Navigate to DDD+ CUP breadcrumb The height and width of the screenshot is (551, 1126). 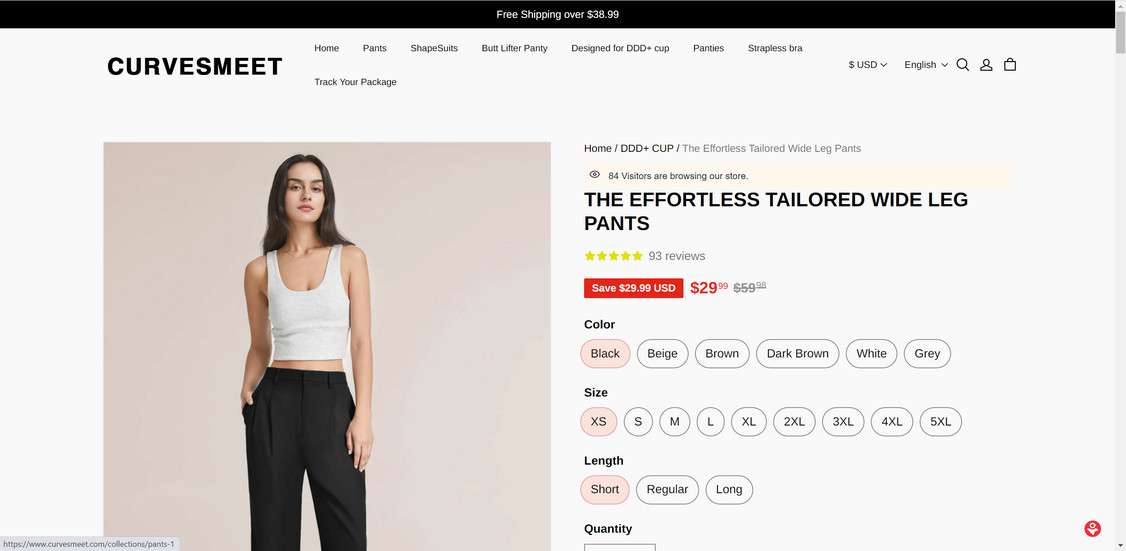coord(647,148)
